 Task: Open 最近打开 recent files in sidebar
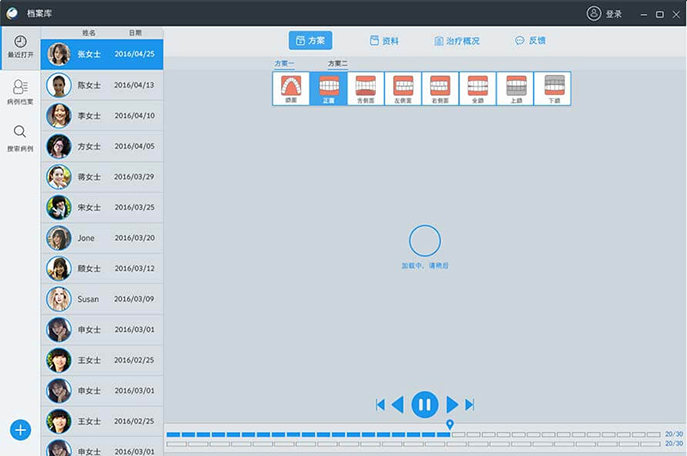tap(20, 46)
